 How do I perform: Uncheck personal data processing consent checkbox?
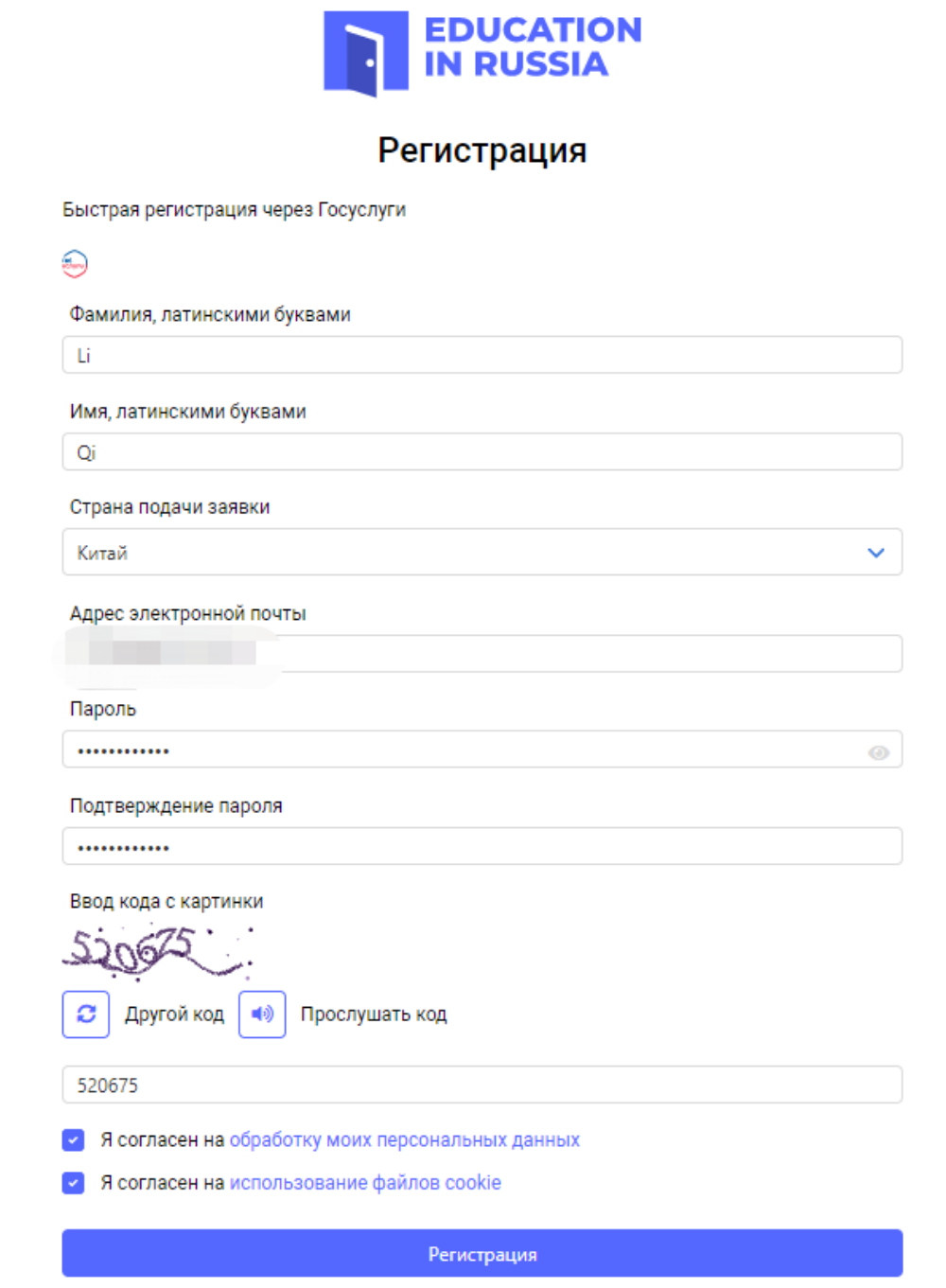(74, 1140)
